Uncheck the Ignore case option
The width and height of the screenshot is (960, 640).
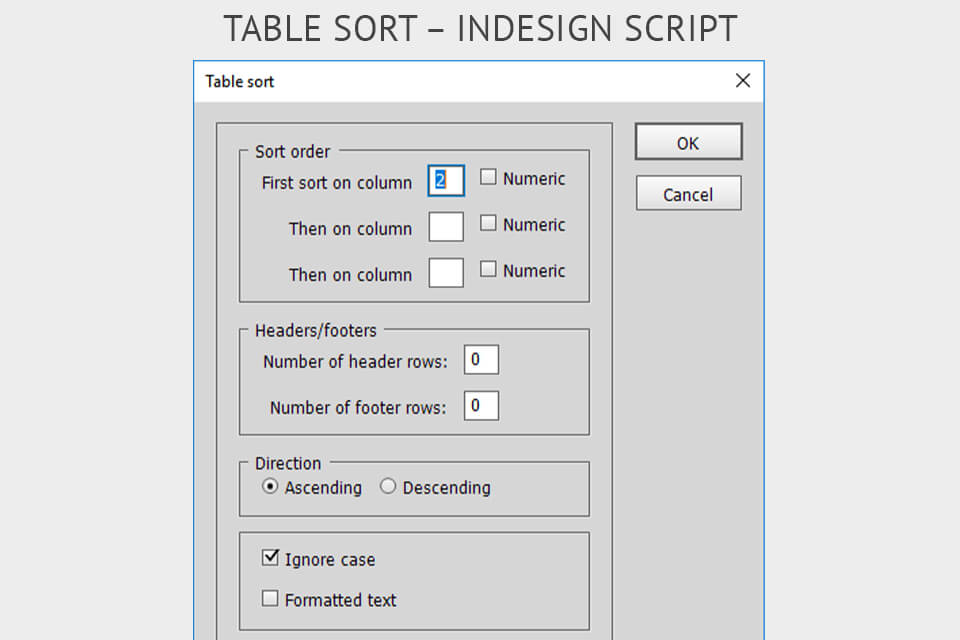(270, 557)
